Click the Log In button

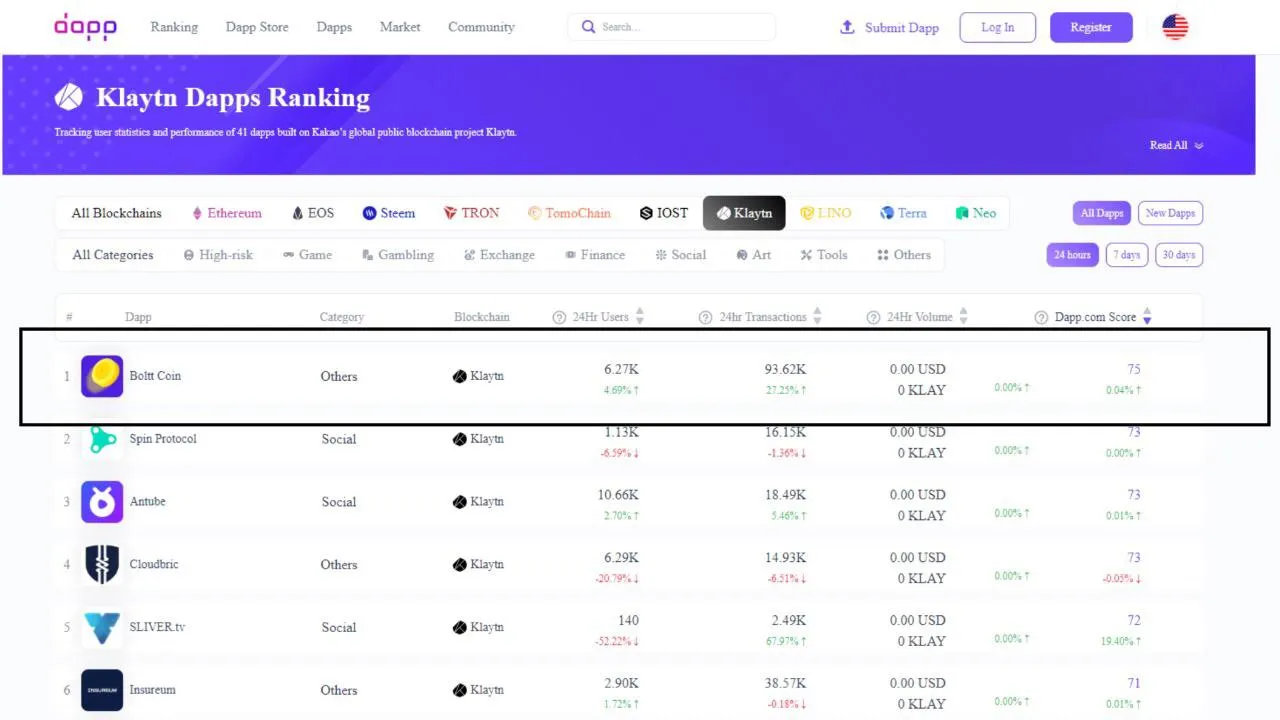point(997,27)
